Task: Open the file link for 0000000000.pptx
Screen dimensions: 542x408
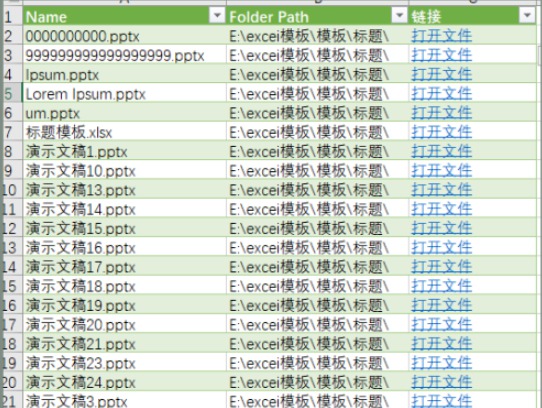Action: point(441,36)
